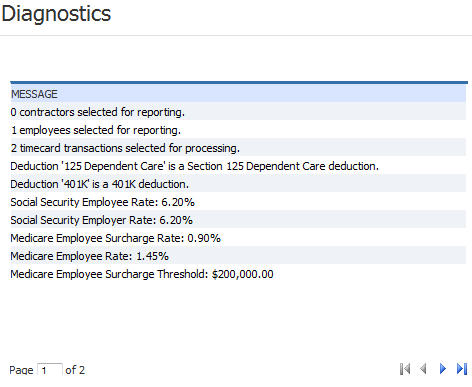Select the Medicare Employee Rate 1.45% row
This screenshot has width=472, height=387.
click(x=238, y=256)
